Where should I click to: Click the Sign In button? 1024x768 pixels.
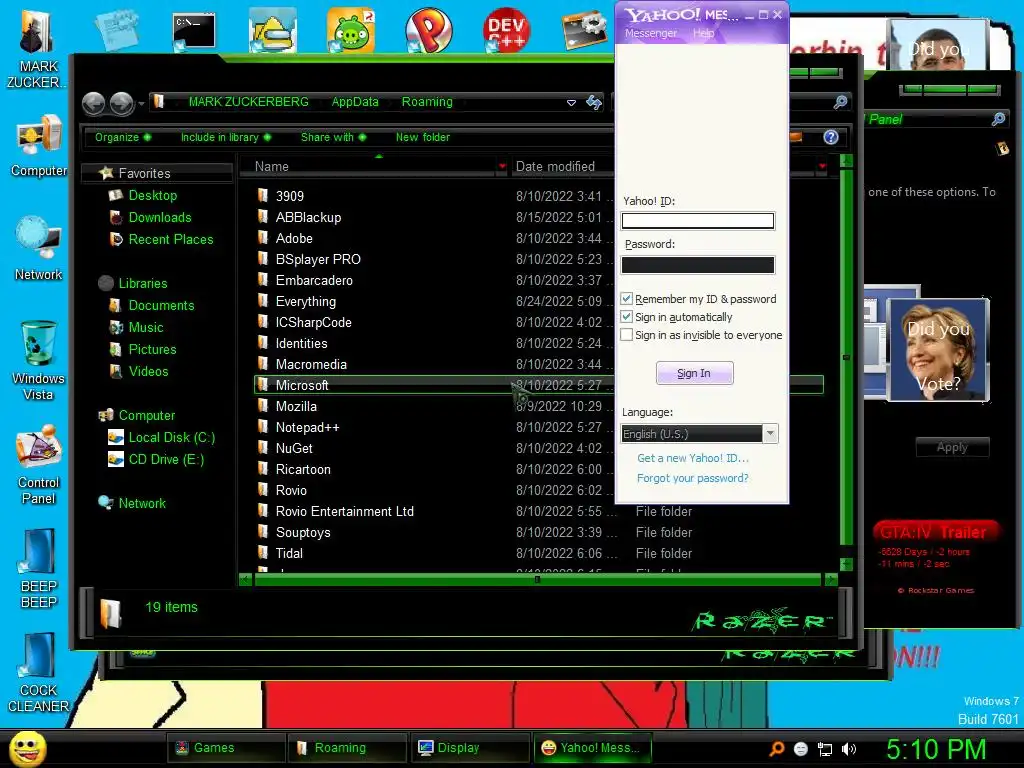point(694,373)
